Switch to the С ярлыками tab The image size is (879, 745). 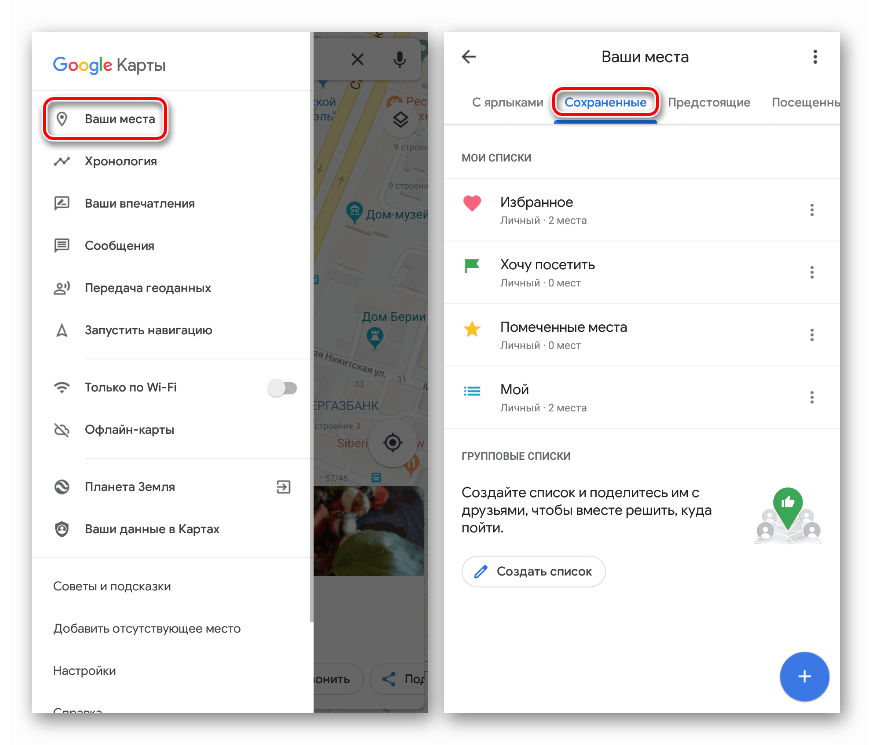click(507, 103)
